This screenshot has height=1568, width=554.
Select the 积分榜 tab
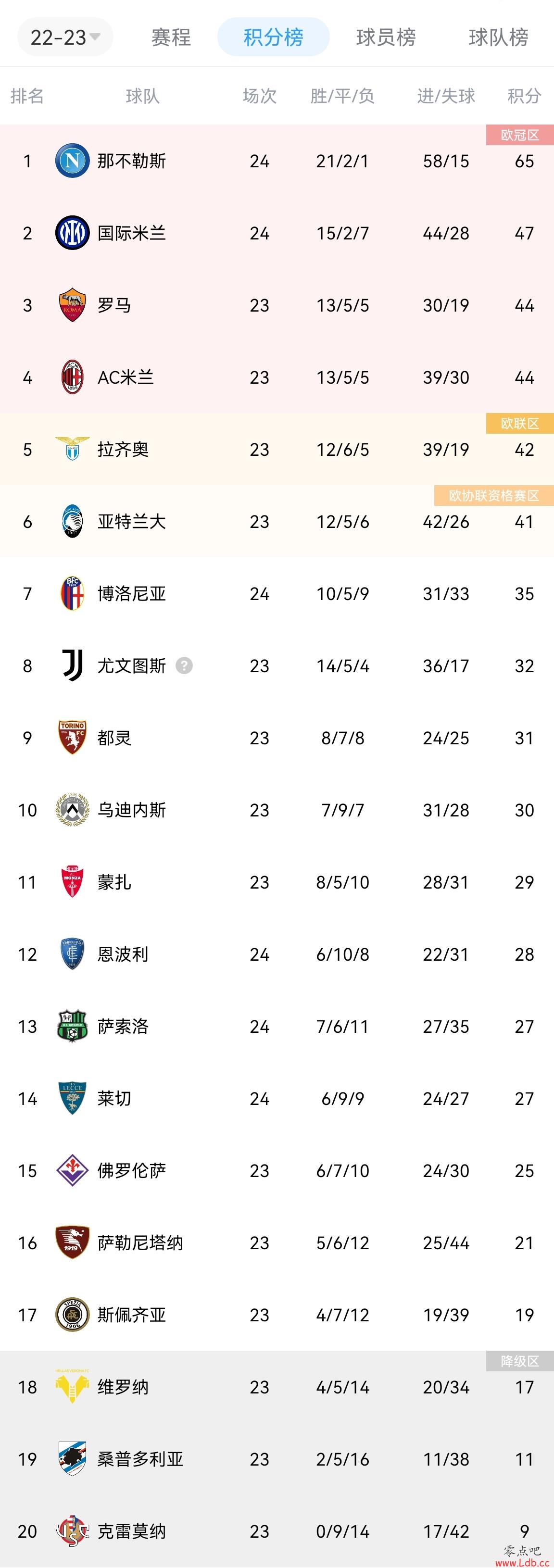click(x=273, y=37)
